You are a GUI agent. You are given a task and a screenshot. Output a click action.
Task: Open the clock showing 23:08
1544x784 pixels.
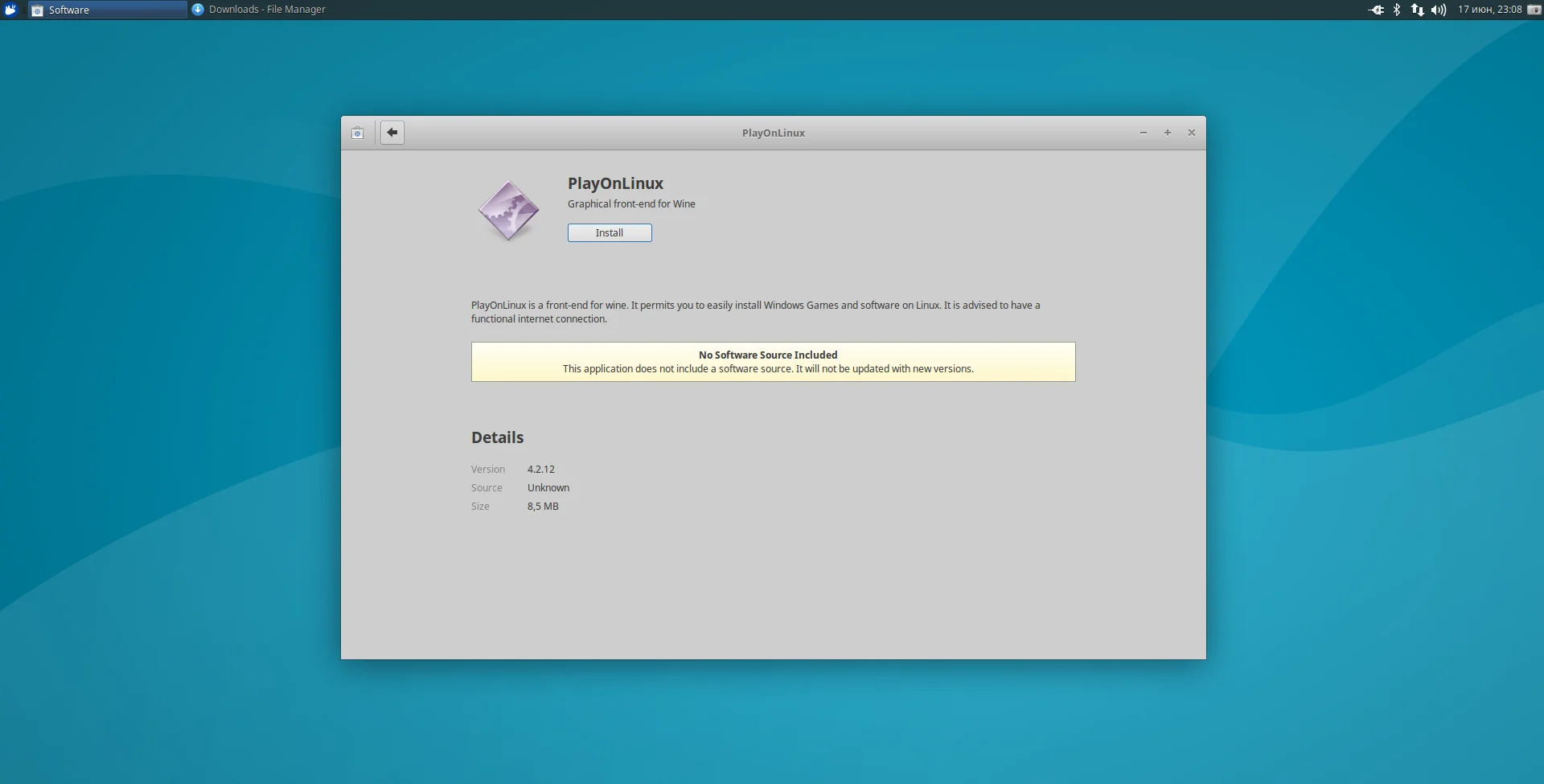click(1489, 10)
